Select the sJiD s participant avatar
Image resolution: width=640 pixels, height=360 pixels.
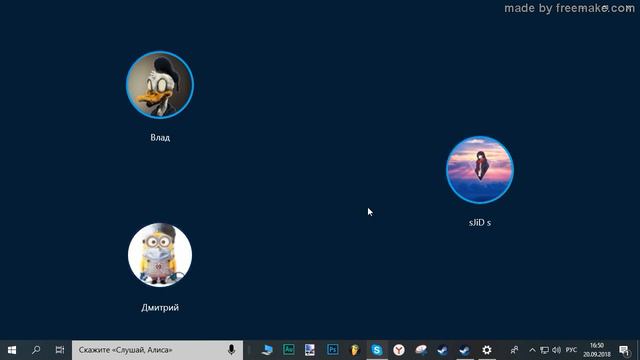tap(480, 170)
